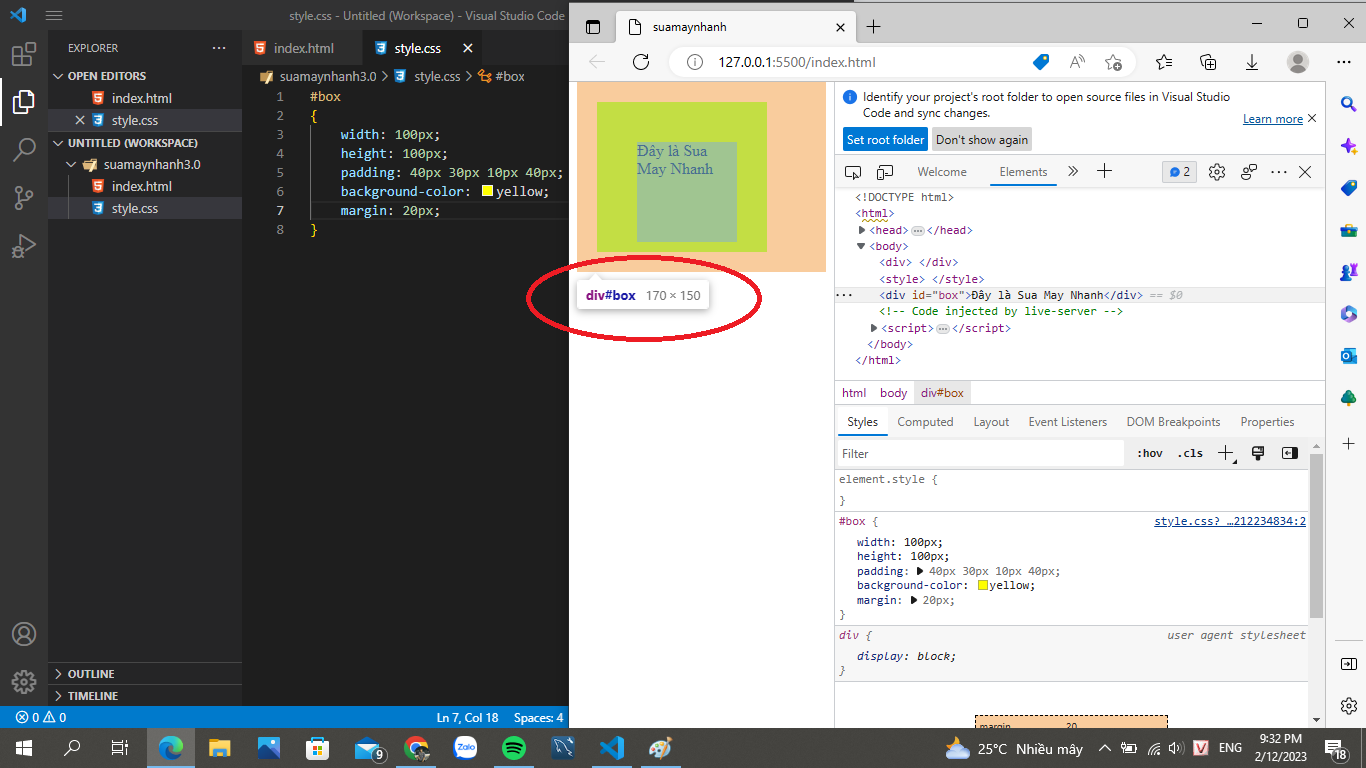Screen dimensions: 1366x768
Task: Open Learn more link
Action: point(1273,119)
